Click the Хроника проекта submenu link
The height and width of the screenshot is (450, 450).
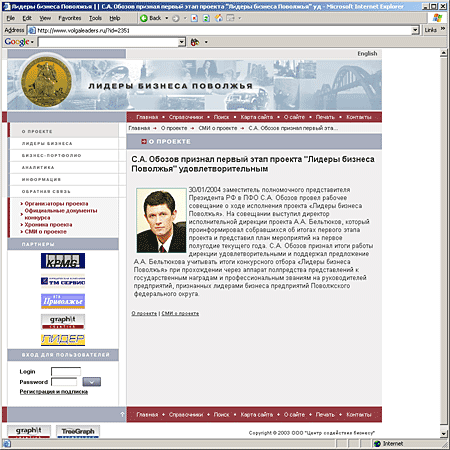pyautogui.click(x=48, y=224)
